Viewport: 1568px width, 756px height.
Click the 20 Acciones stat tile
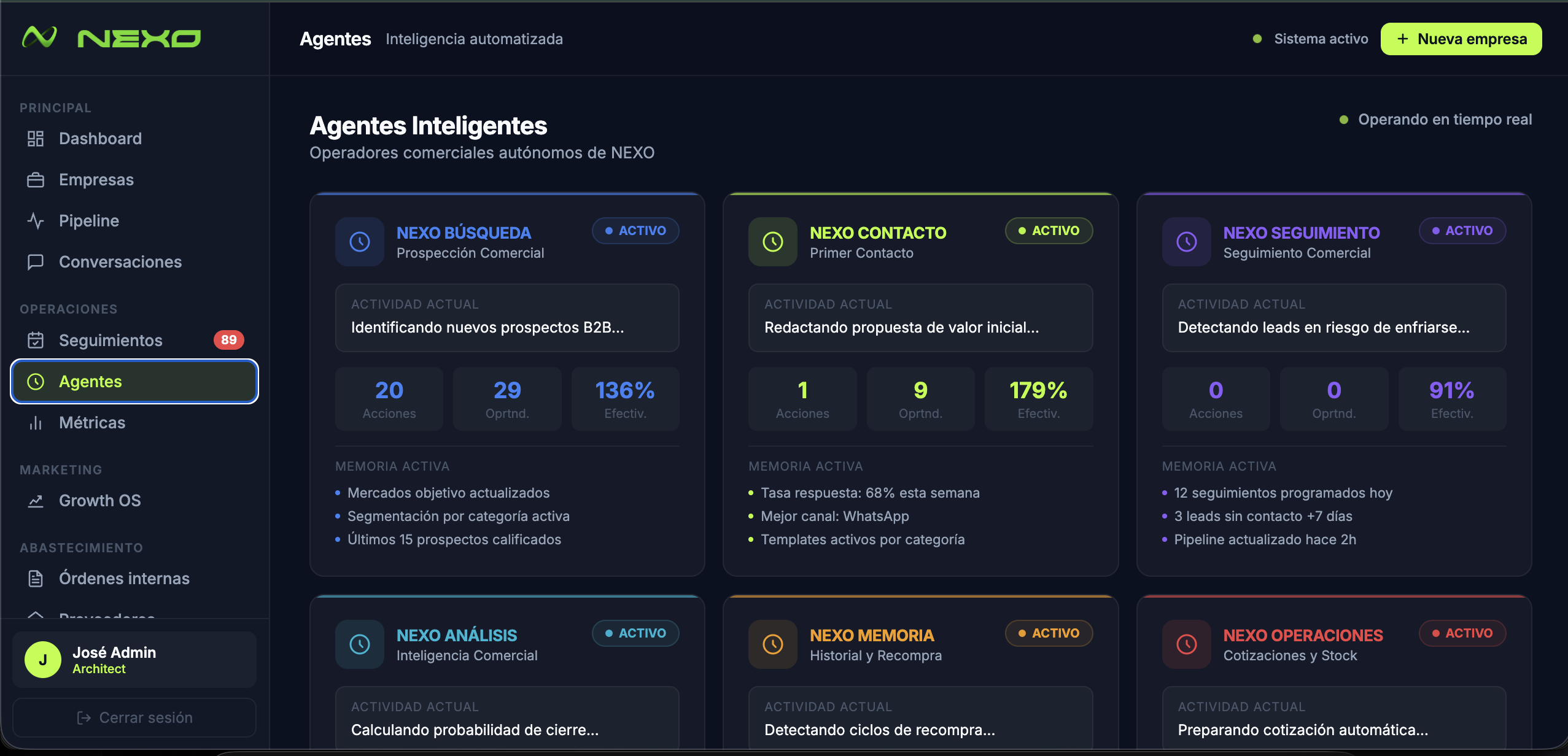click(389, 399)
